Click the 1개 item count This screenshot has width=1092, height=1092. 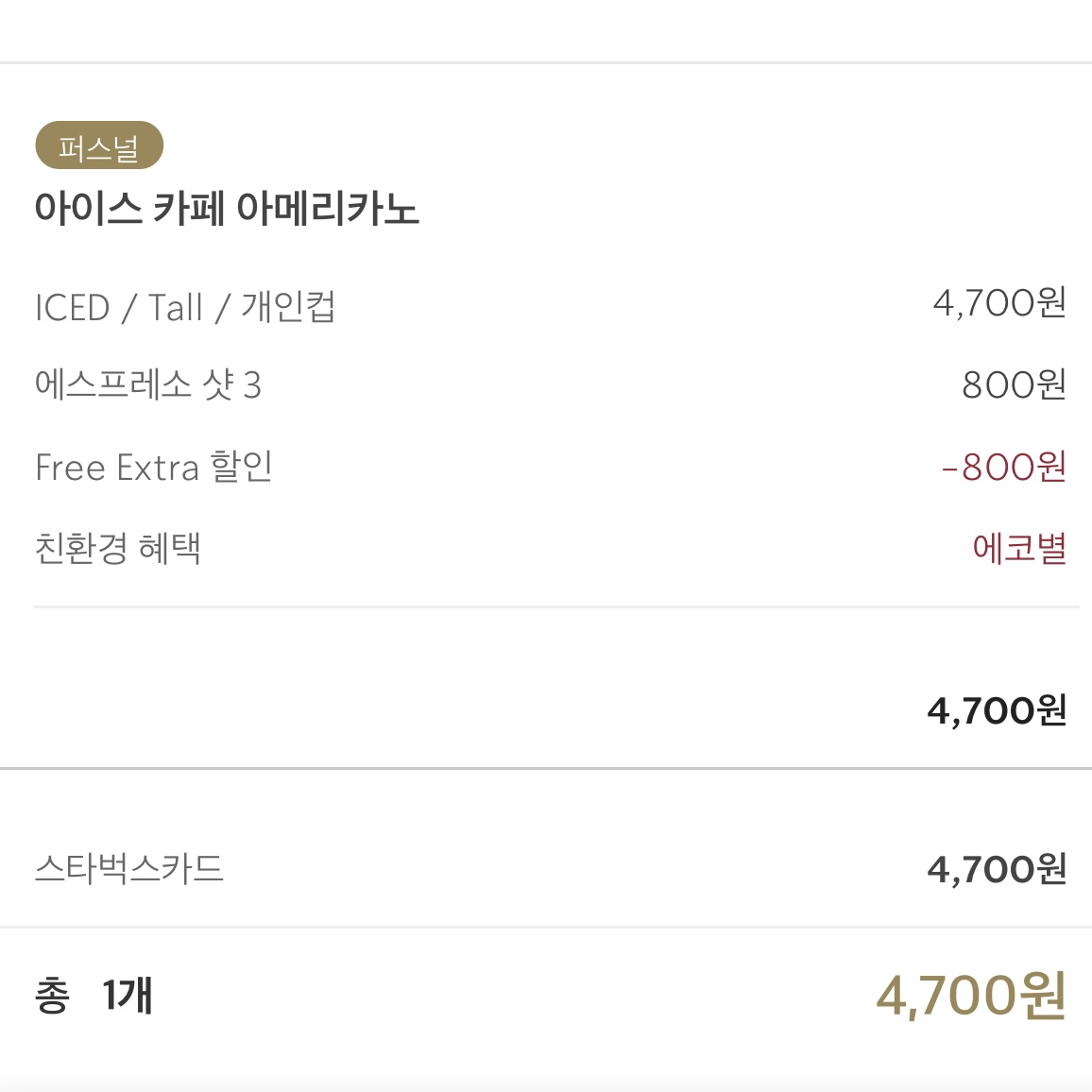tap(128, 997)
